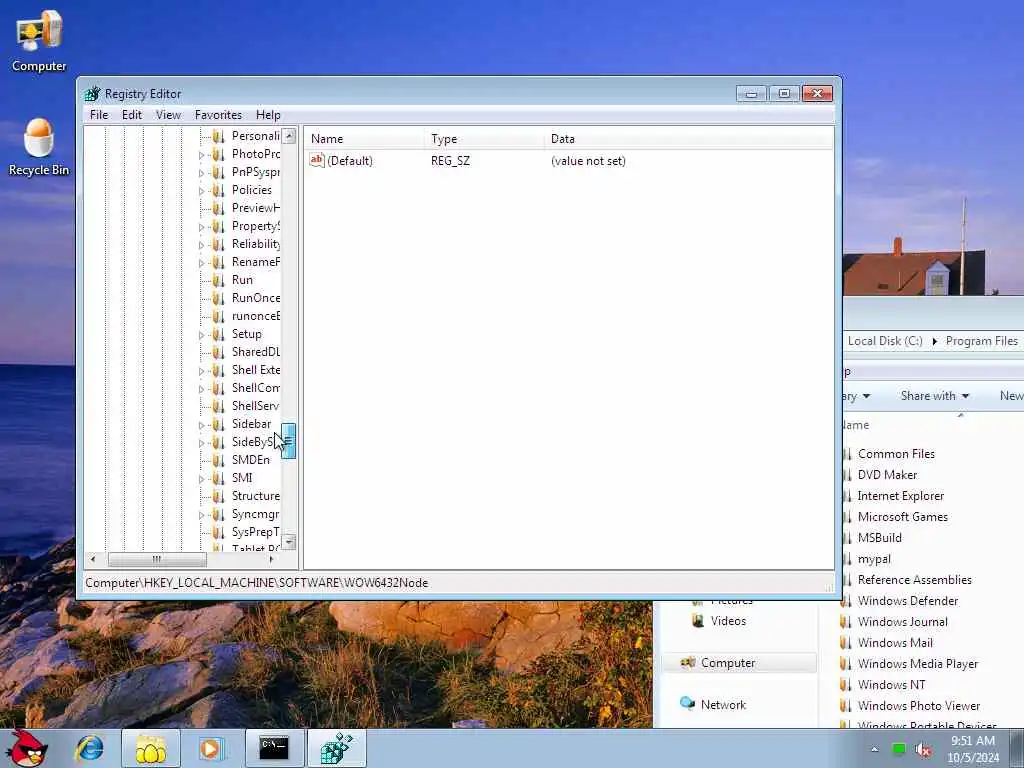Image resolution: width=1024 pixels, height=768 pixels.
Task: Expand the Sidebar registry key
Action: [201, 425]
